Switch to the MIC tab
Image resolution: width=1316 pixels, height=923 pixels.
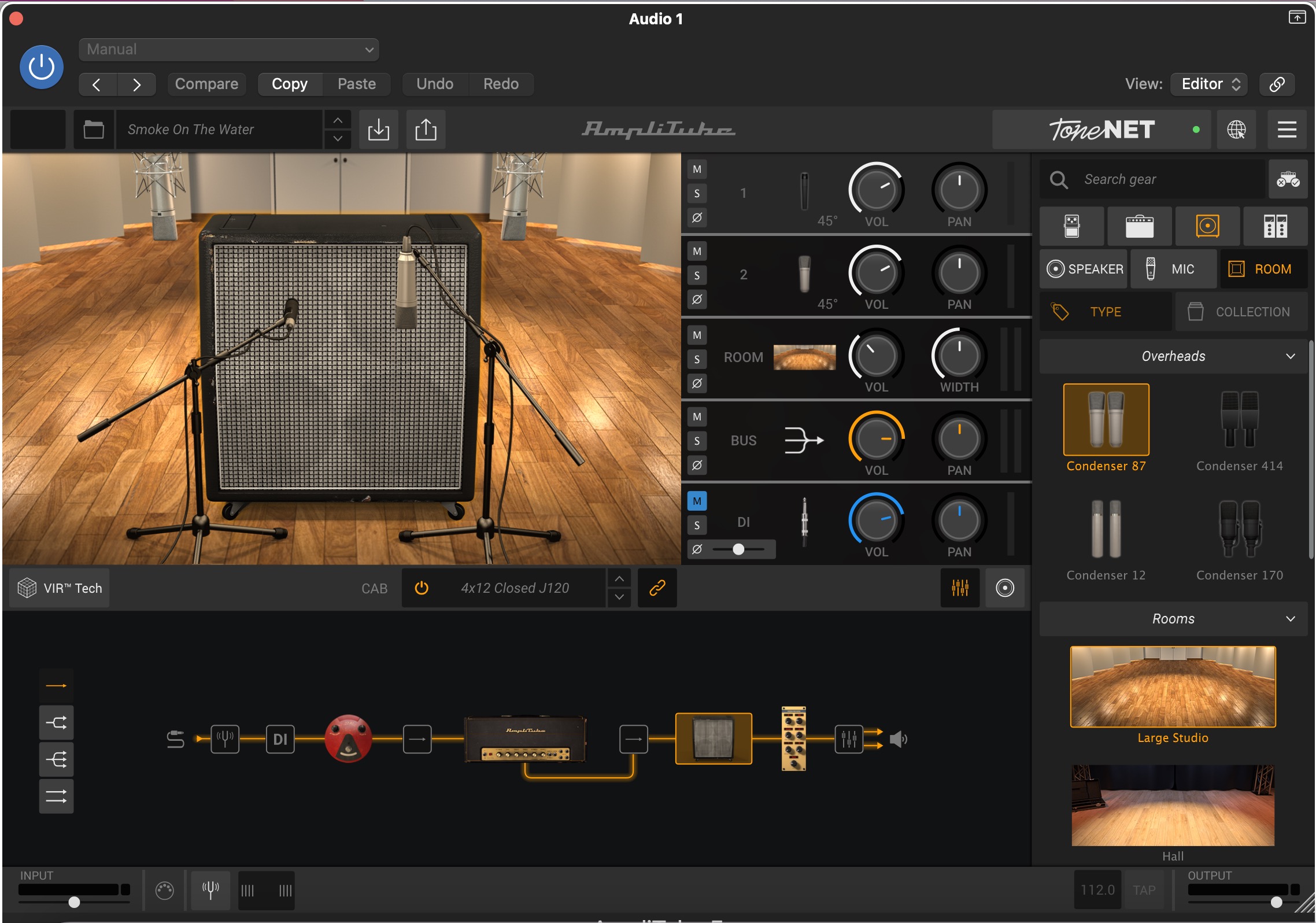coord(1173,269)
